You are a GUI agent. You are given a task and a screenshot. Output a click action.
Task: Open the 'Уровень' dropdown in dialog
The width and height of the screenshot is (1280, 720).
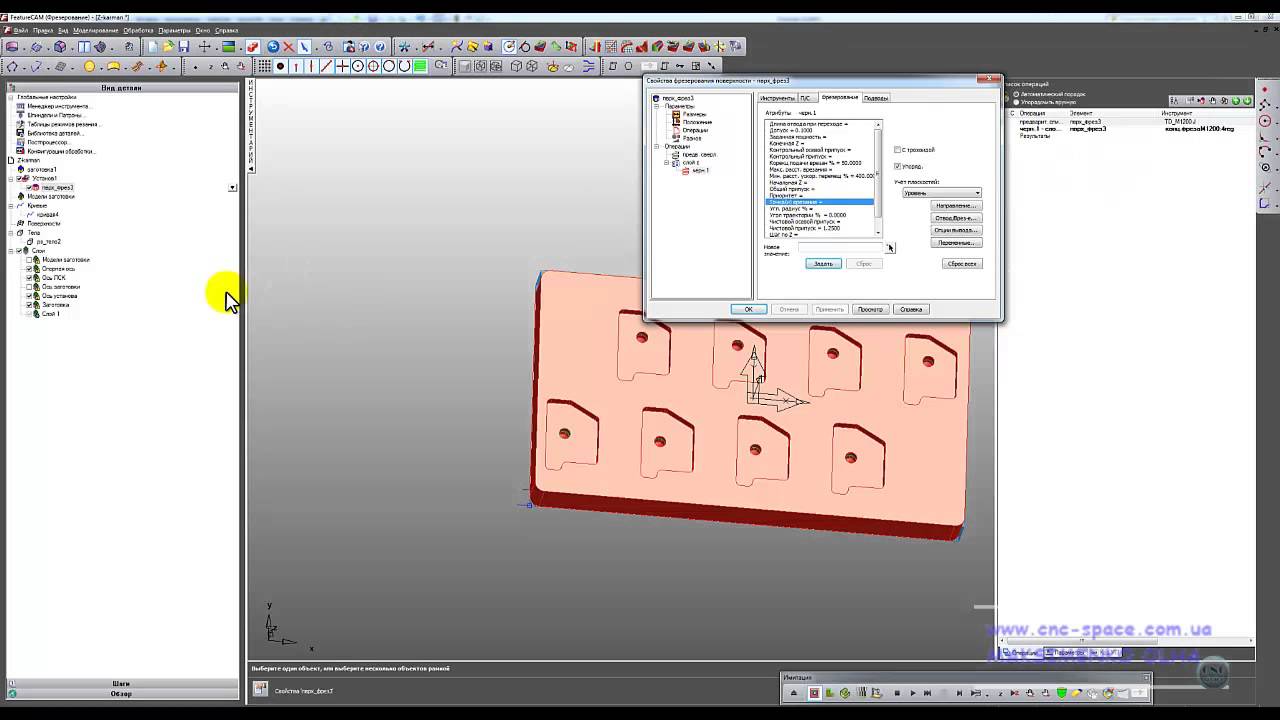[941, 192]
